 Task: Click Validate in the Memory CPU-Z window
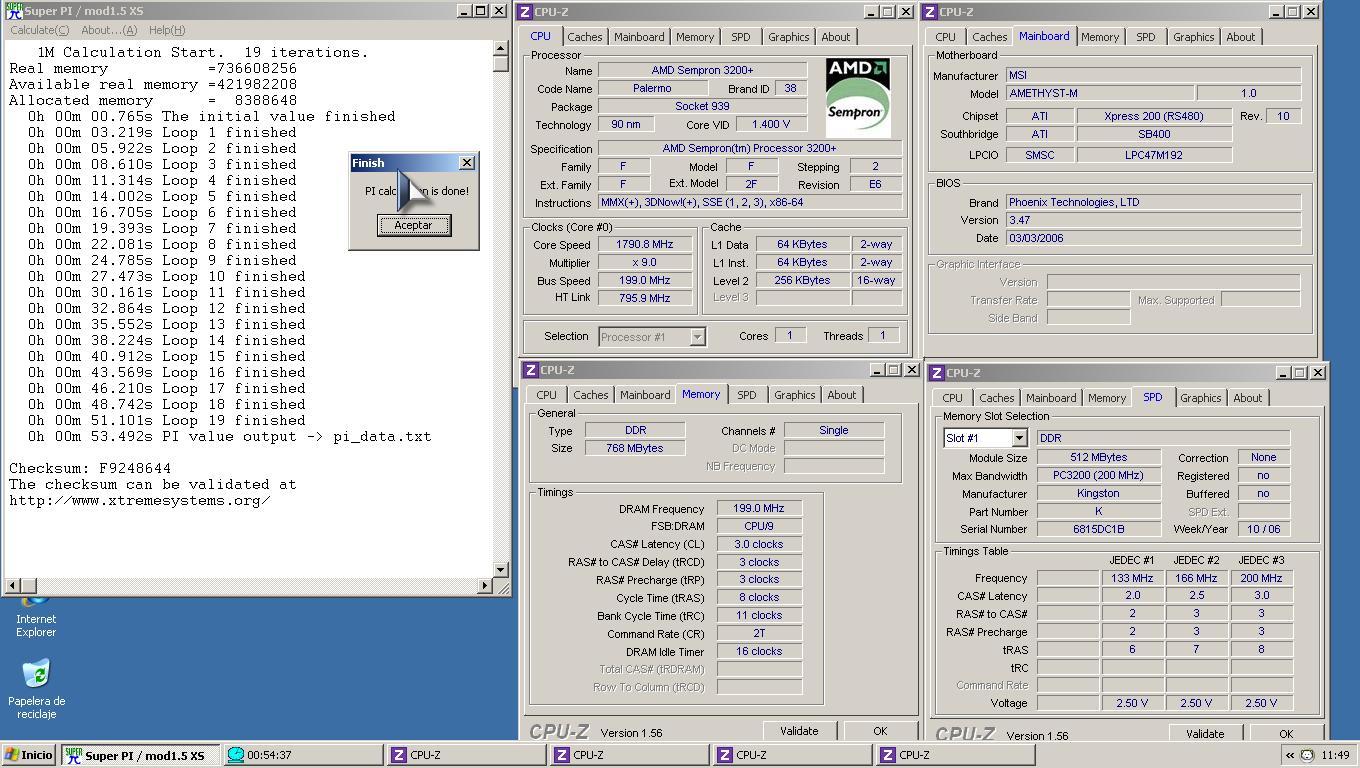[798, 731]
